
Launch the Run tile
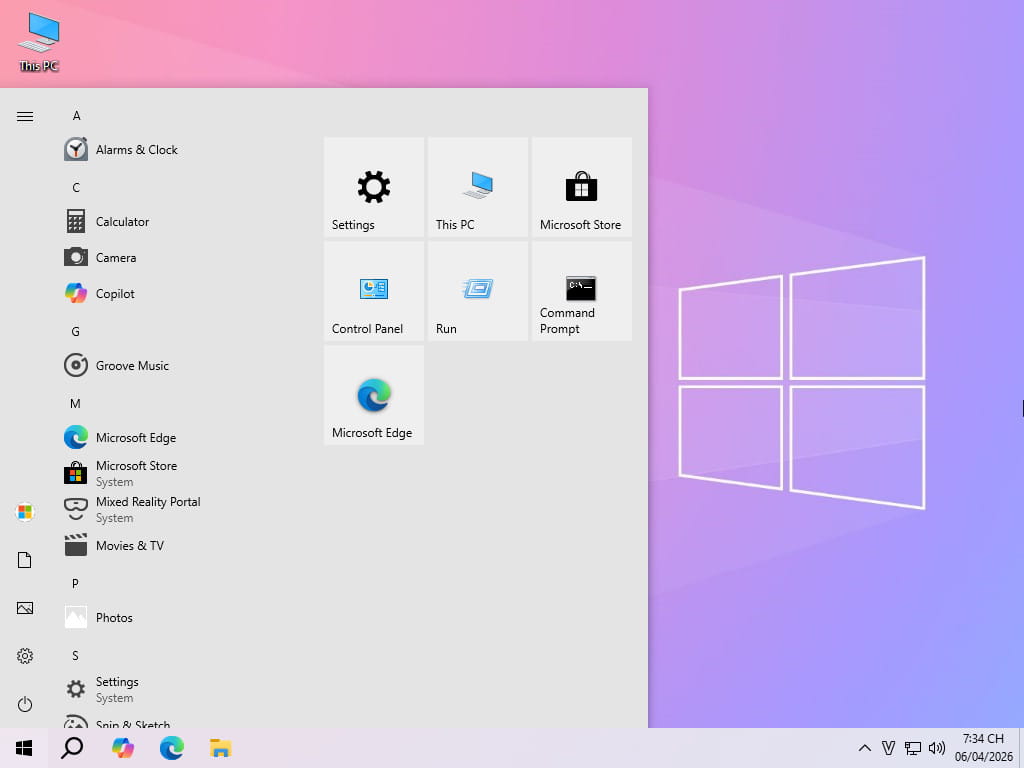click(477, 291)
